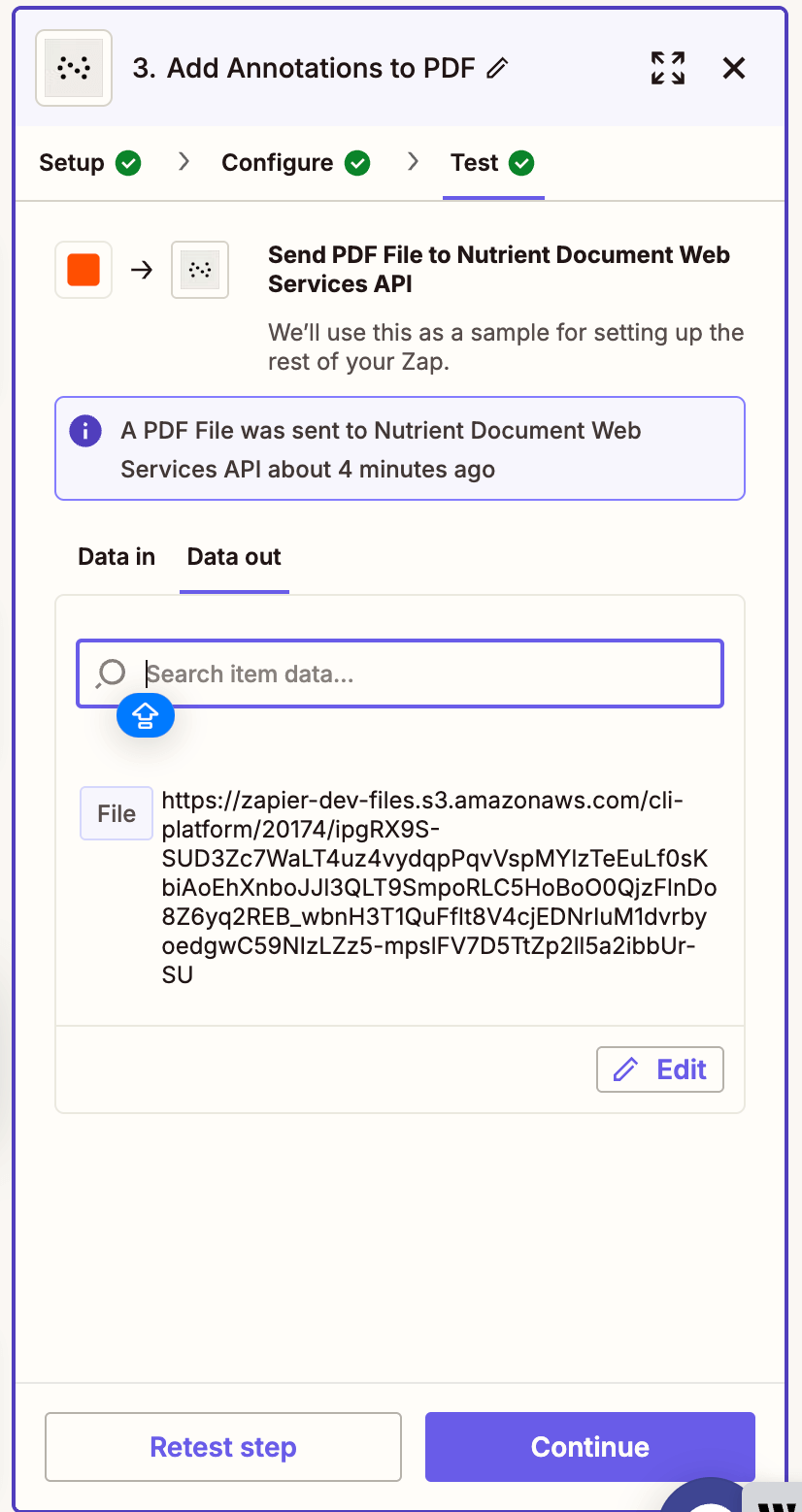Switch to the Setup tab

coord(75,163)
